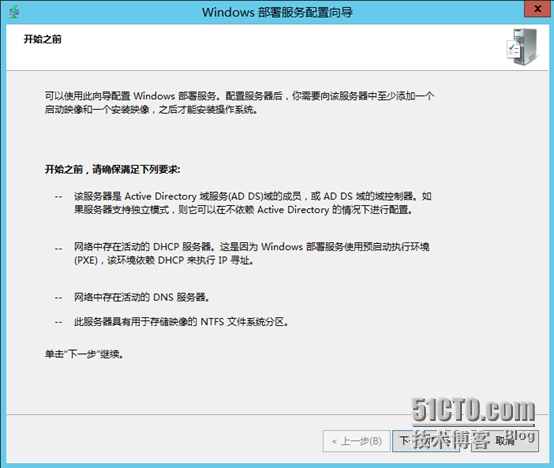Click the disabled 上一步(B) button
Viewport: 554px width, 468px height.
point(356,441)
